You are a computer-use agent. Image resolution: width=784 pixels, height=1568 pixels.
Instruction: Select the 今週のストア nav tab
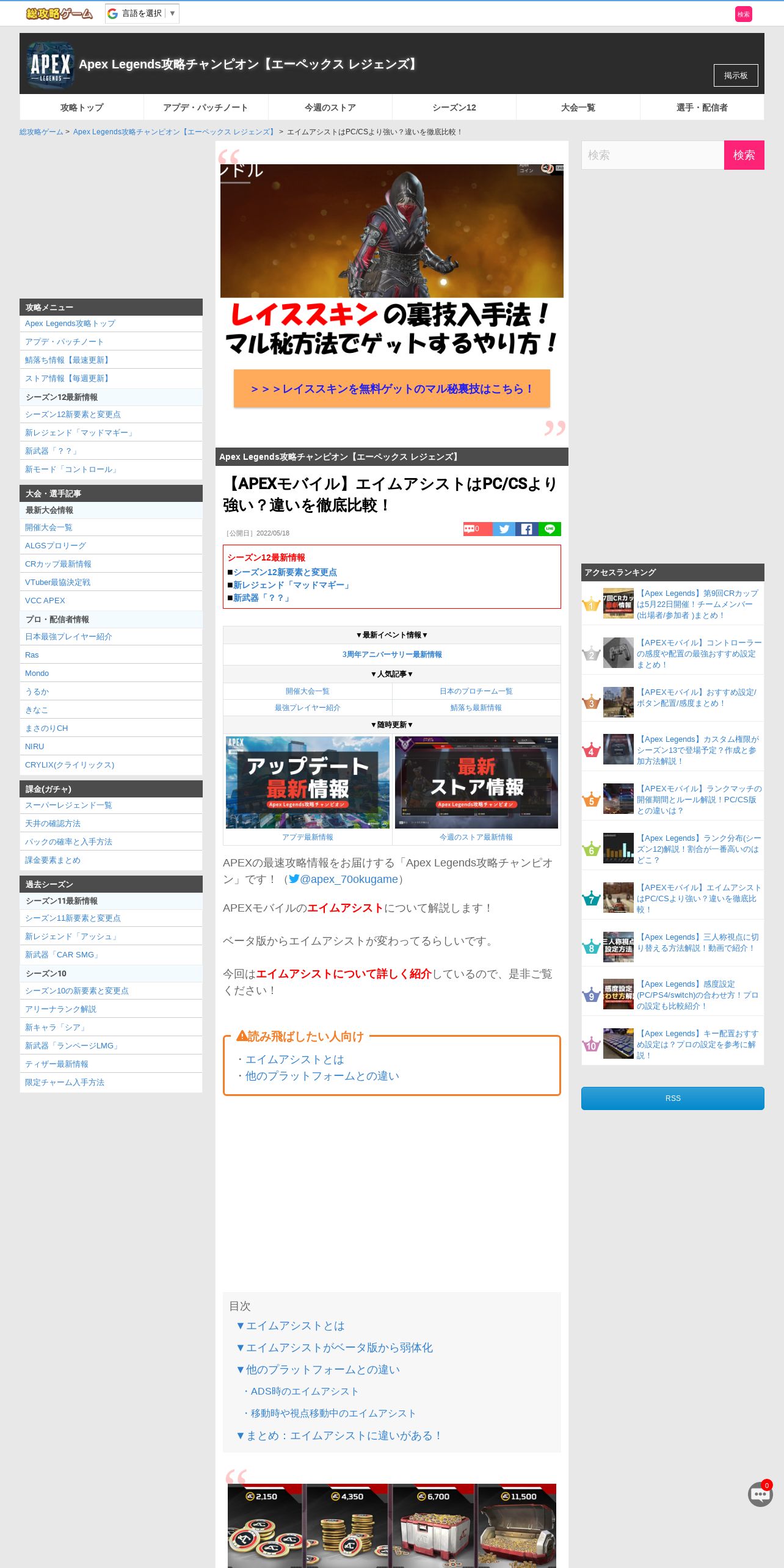(330, 107)
